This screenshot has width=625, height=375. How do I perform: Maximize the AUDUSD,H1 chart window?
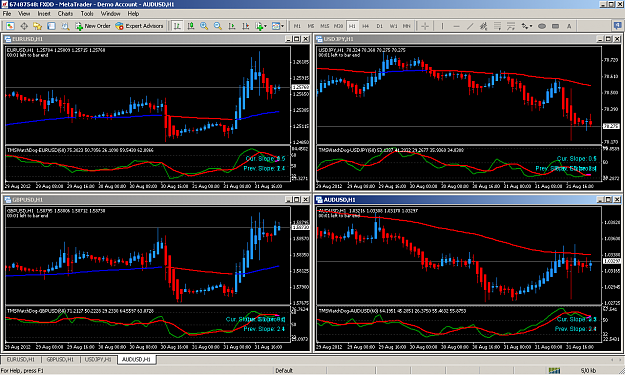608,200
